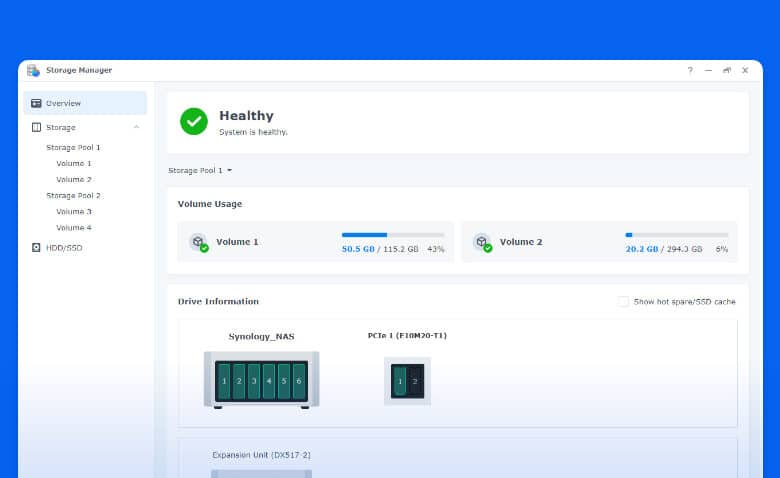Select drive bay 4 on Synology_NAS
780x478 pixels.
[269, 381]
